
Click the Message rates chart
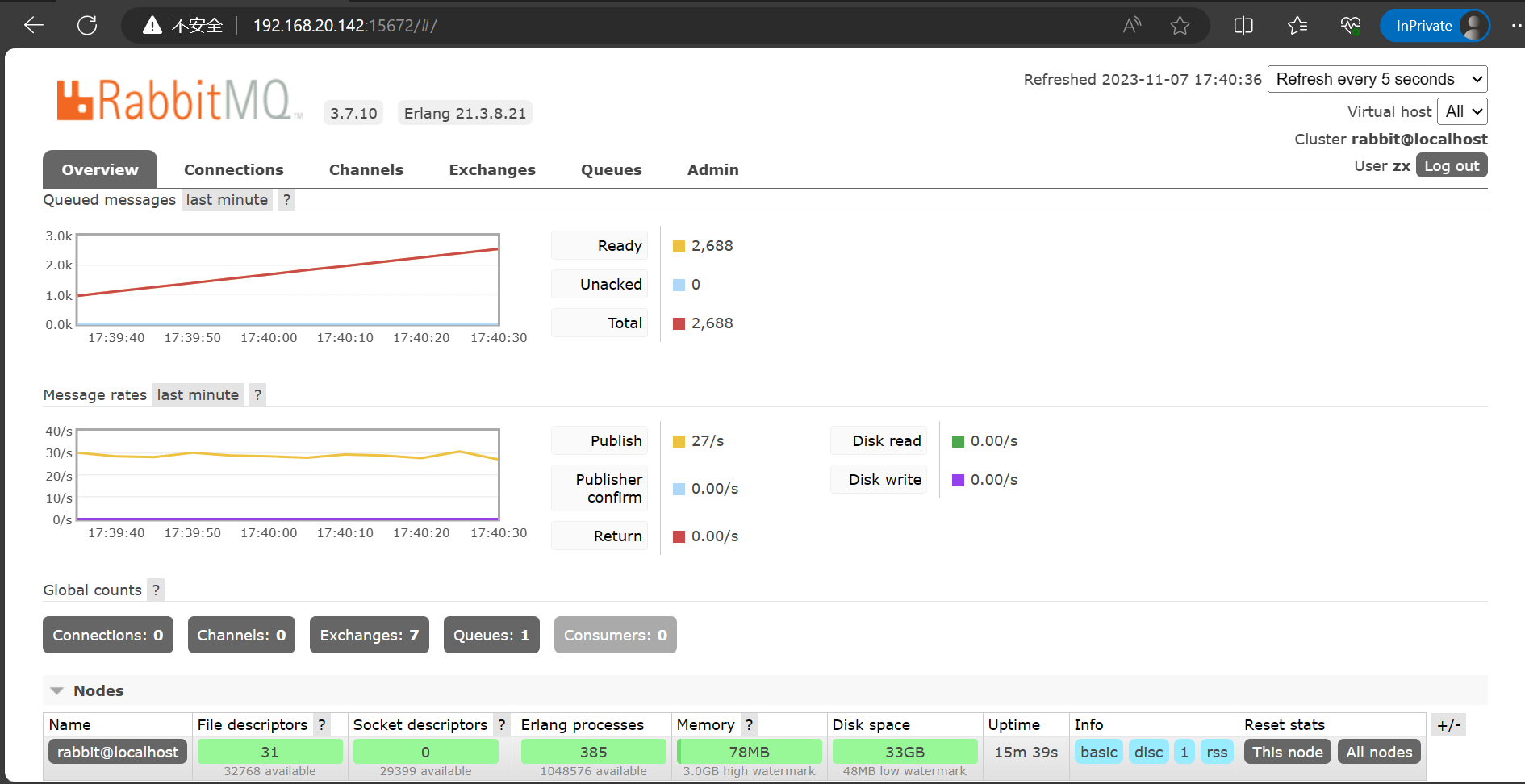click(x=288, y=475)
